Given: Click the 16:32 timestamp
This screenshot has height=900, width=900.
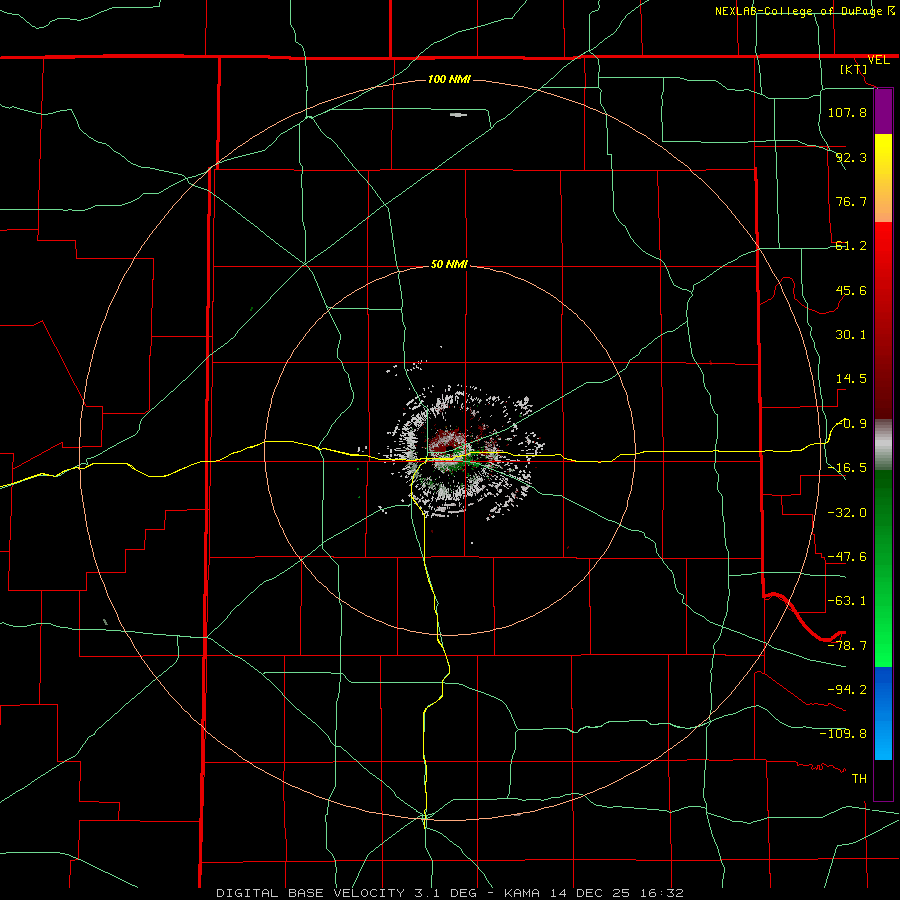Looking at the screenshot, I should [664, 893].
